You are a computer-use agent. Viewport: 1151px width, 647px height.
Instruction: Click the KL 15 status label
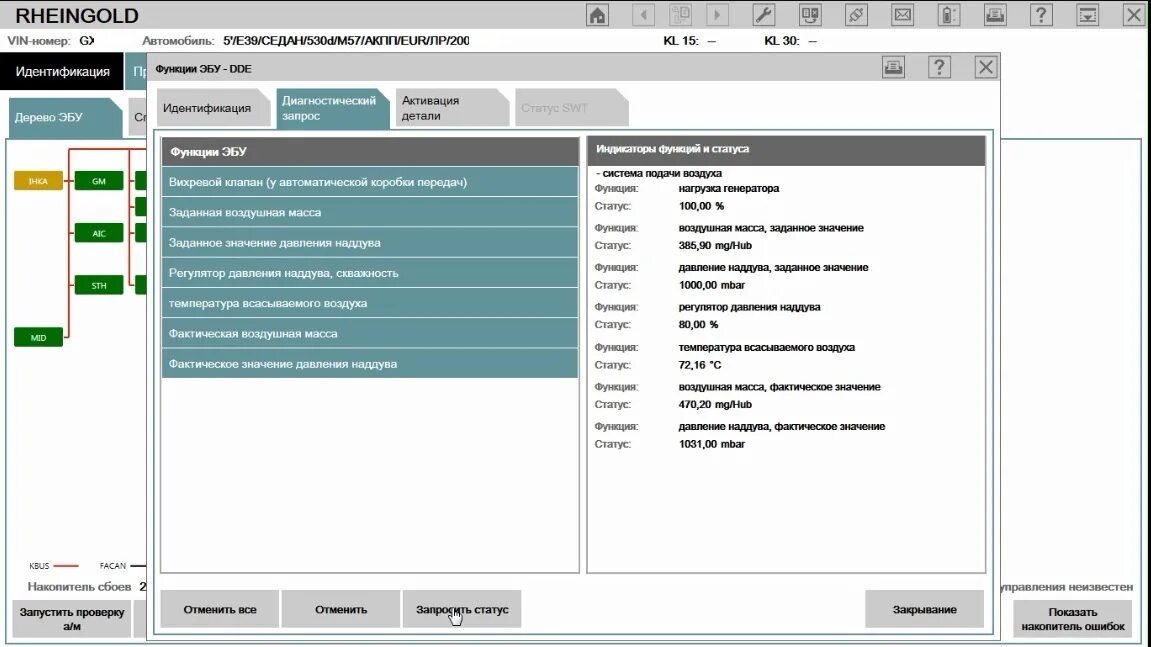click(x=680, y=40)
